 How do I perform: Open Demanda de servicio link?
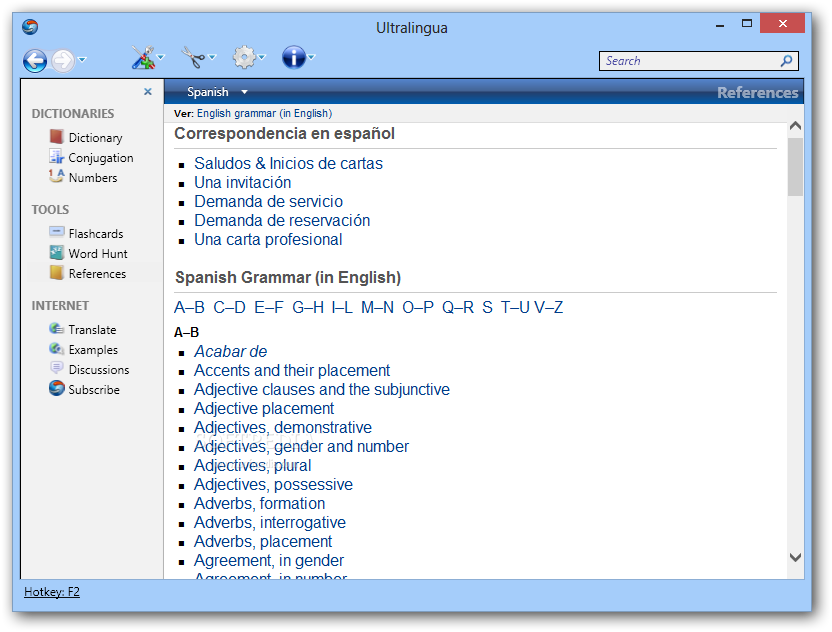coord(268,202)
